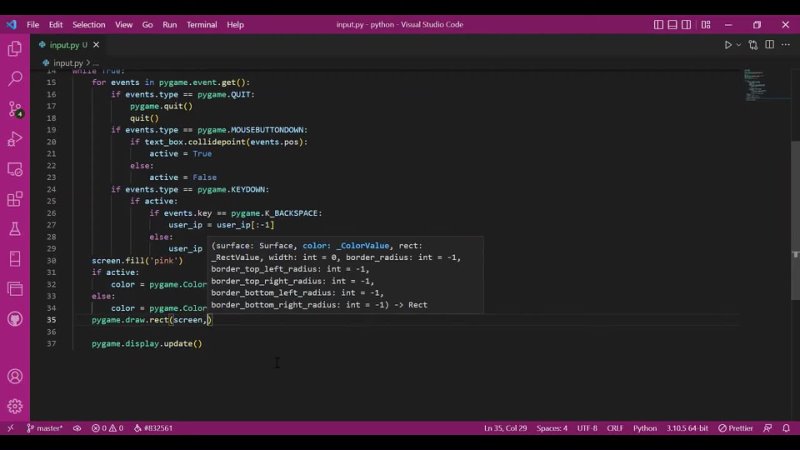
Task: Toggle the secondary side bar layout
Action: point(686,24)
